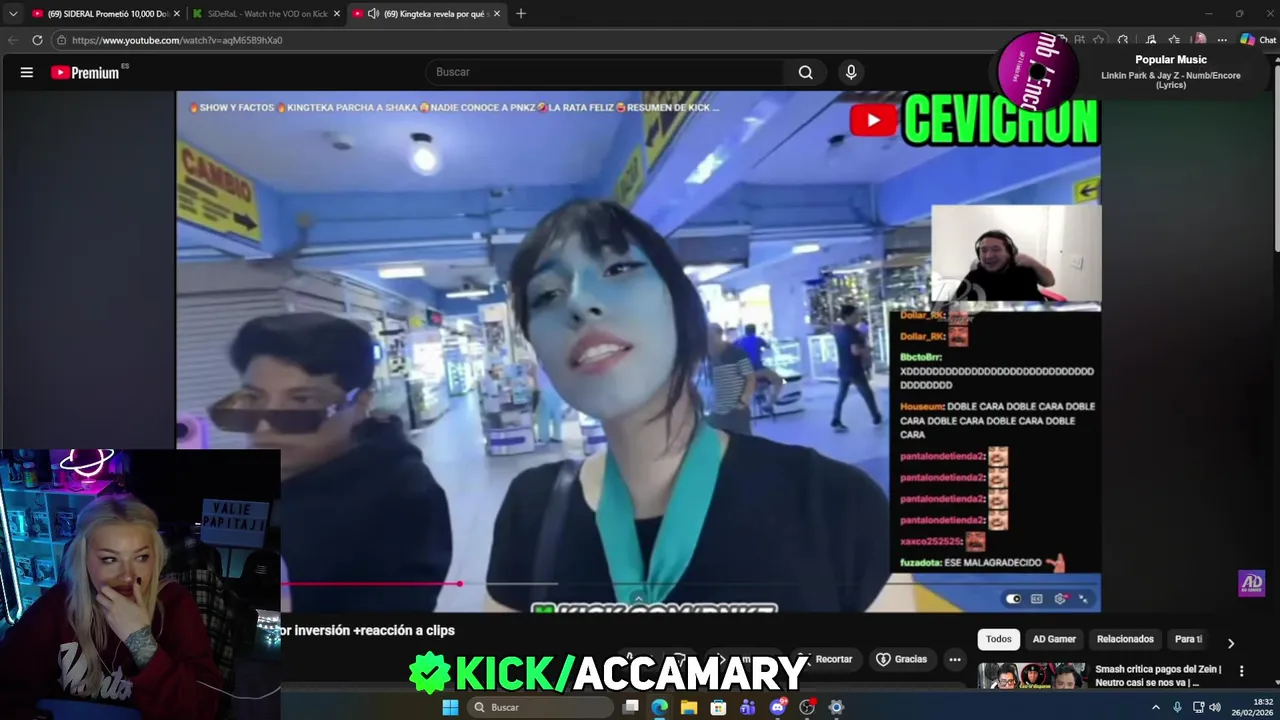Click the taskbar Buscar search box
Screen dimensions: 1280x720
coord(540,707)
